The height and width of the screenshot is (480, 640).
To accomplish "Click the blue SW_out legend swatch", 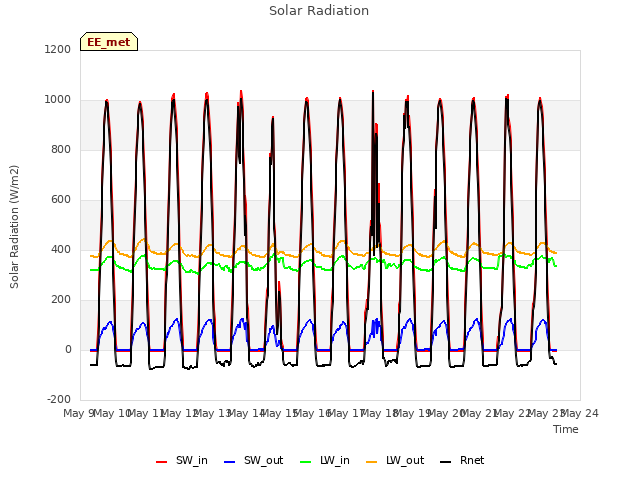I will (x=230, y=462).
